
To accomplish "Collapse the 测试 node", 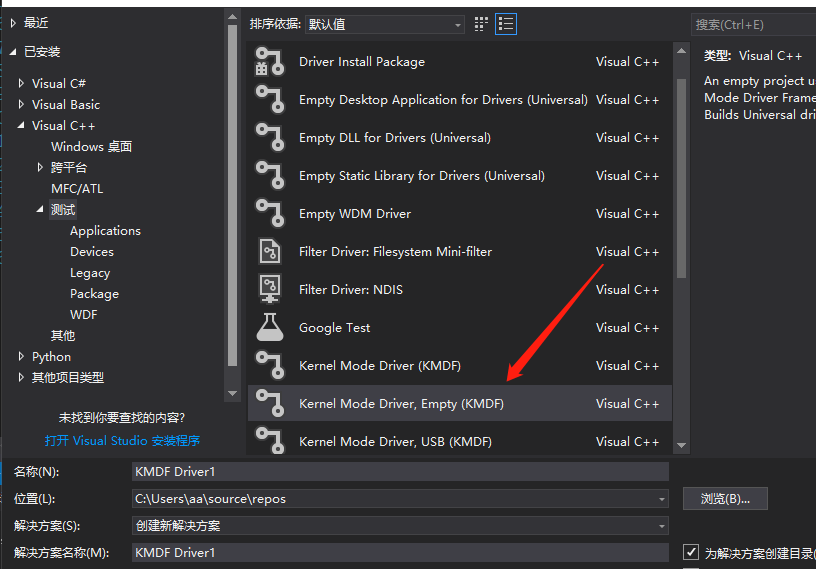I will (40, 209).
